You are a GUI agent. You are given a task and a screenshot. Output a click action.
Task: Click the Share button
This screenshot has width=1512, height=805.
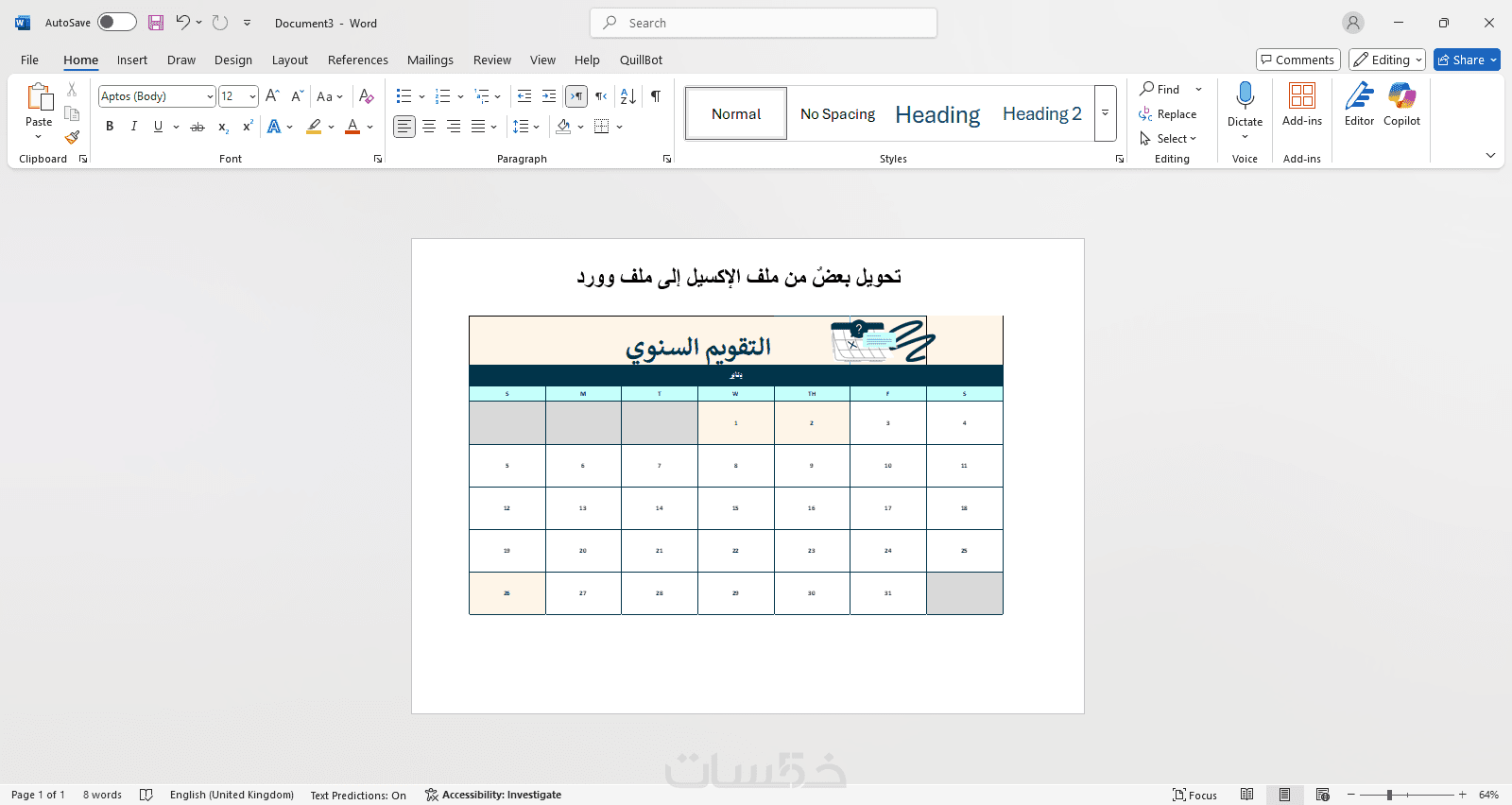[x=1467, y=60]
